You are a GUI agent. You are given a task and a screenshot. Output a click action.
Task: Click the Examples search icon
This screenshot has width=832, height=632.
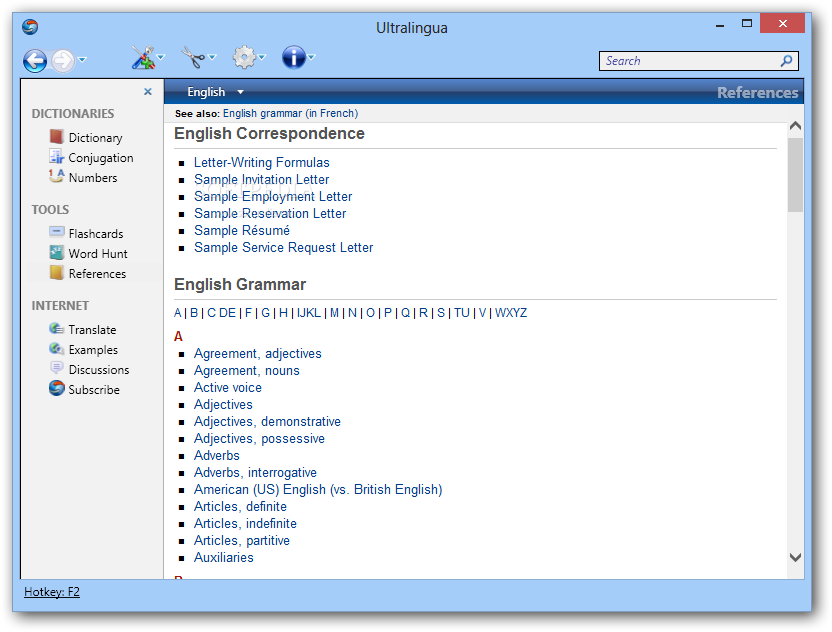coord(56,349)
